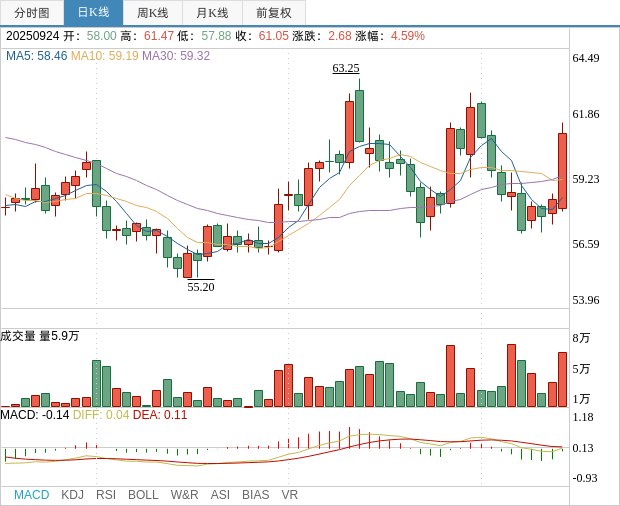Click the latest red candlestick on the right
The image size is (620, 506).
click(562, 171)
